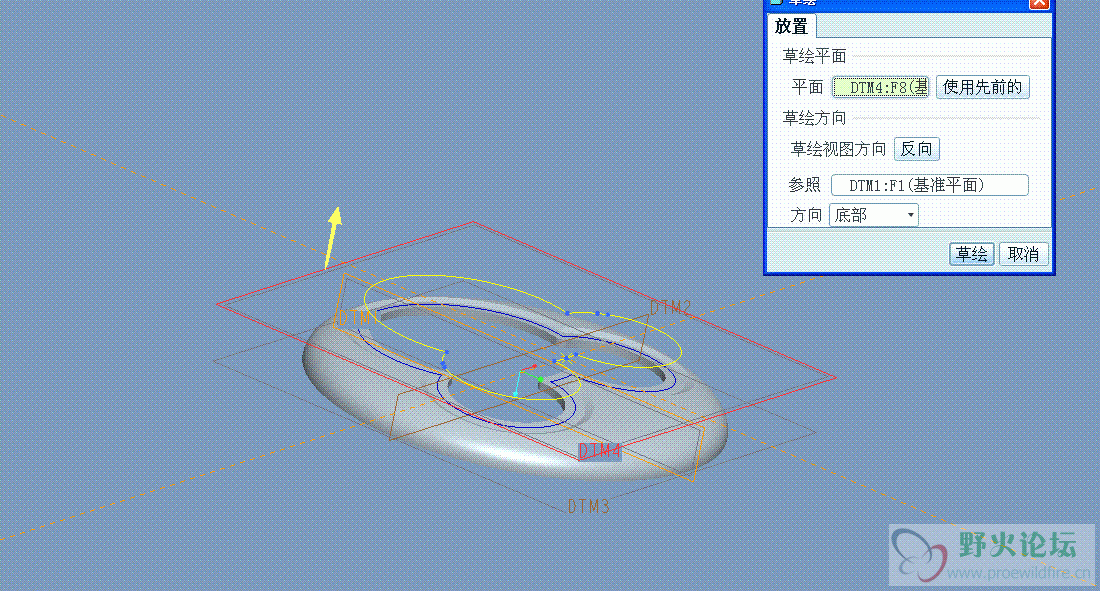The width and height of the screenshot is (1100, 591).
Task: Select the DTM4 datum plane label
Action: [x=600, y=451]
